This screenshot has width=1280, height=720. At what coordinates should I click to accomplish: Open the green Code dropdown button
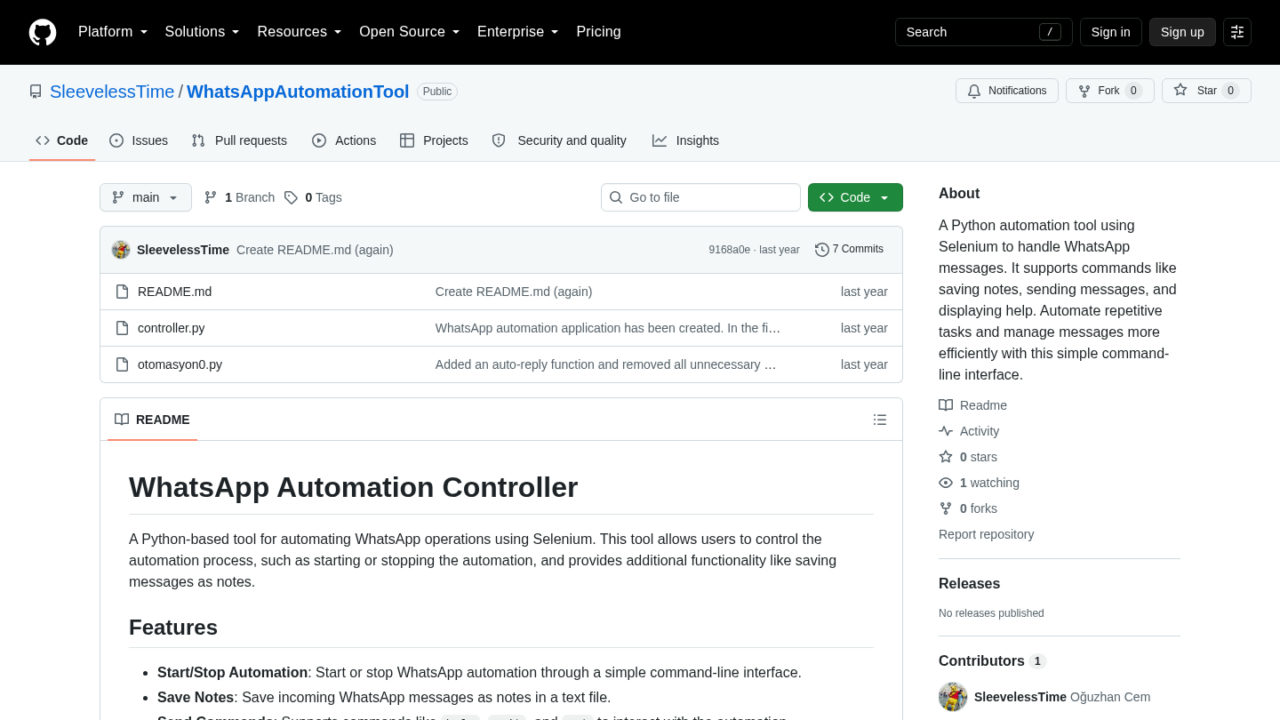point(855,198)
